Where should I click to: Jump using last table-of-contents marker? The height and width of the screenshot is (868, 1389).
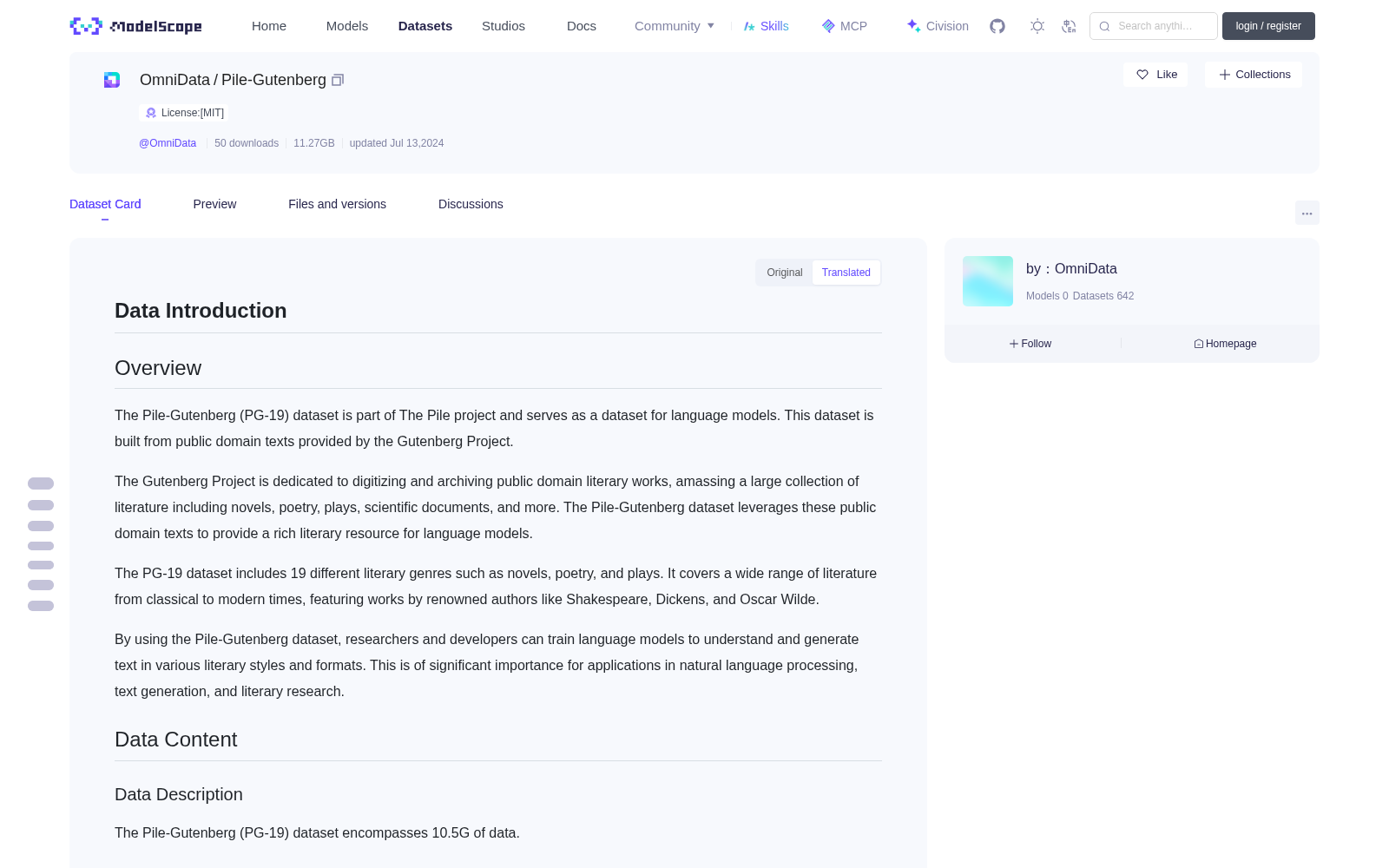[41, 606]
